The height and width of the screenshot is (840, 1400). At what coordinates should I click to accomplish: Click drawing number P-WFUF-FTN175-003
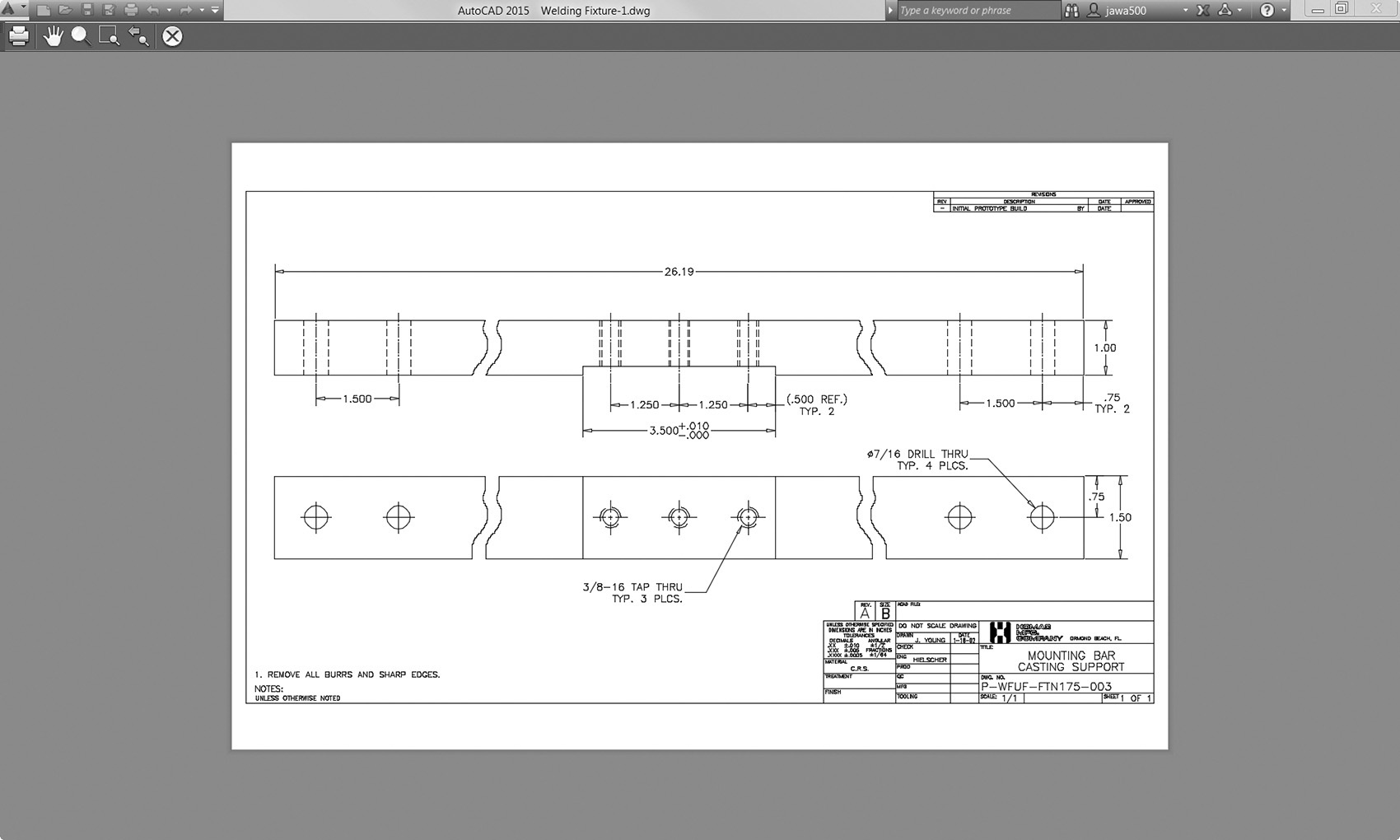coord(1047,686)
